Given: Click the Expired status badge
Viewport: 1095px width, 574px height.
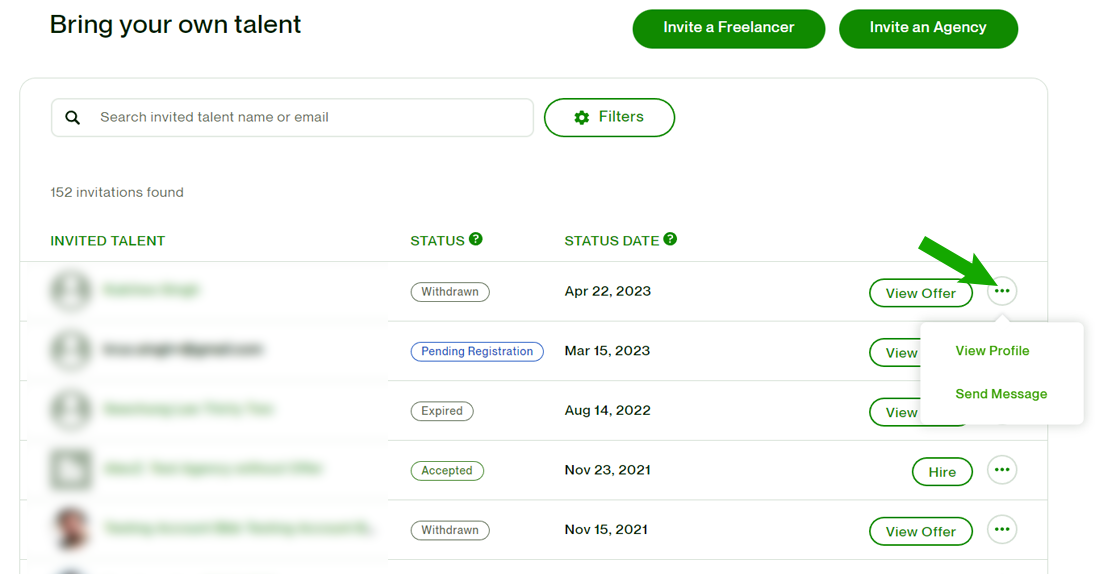Looking at the screenshot, I should pyautogui.click(x=442, y=411).
